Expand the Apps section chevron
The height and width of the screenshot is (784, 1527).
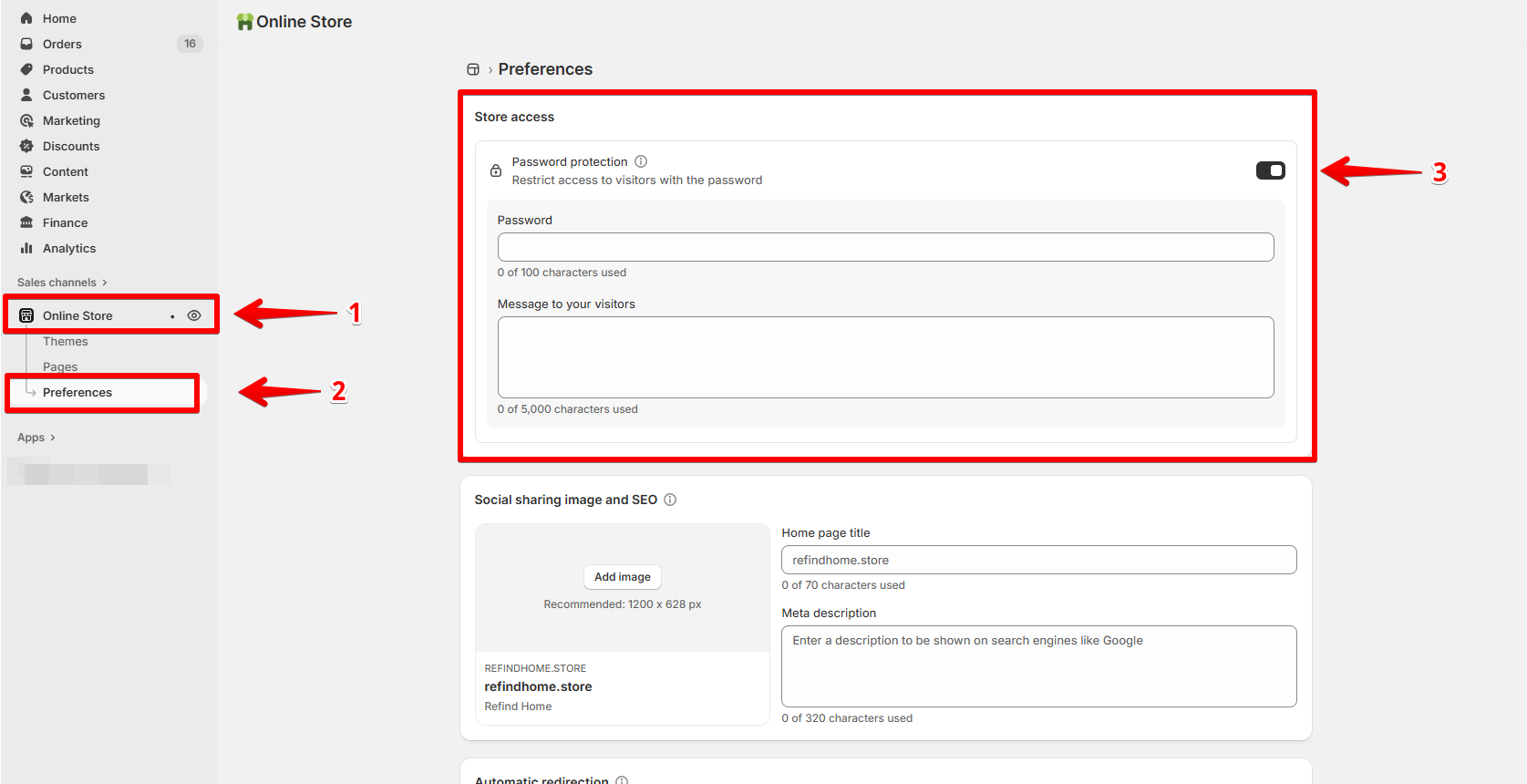coord(53,438)
